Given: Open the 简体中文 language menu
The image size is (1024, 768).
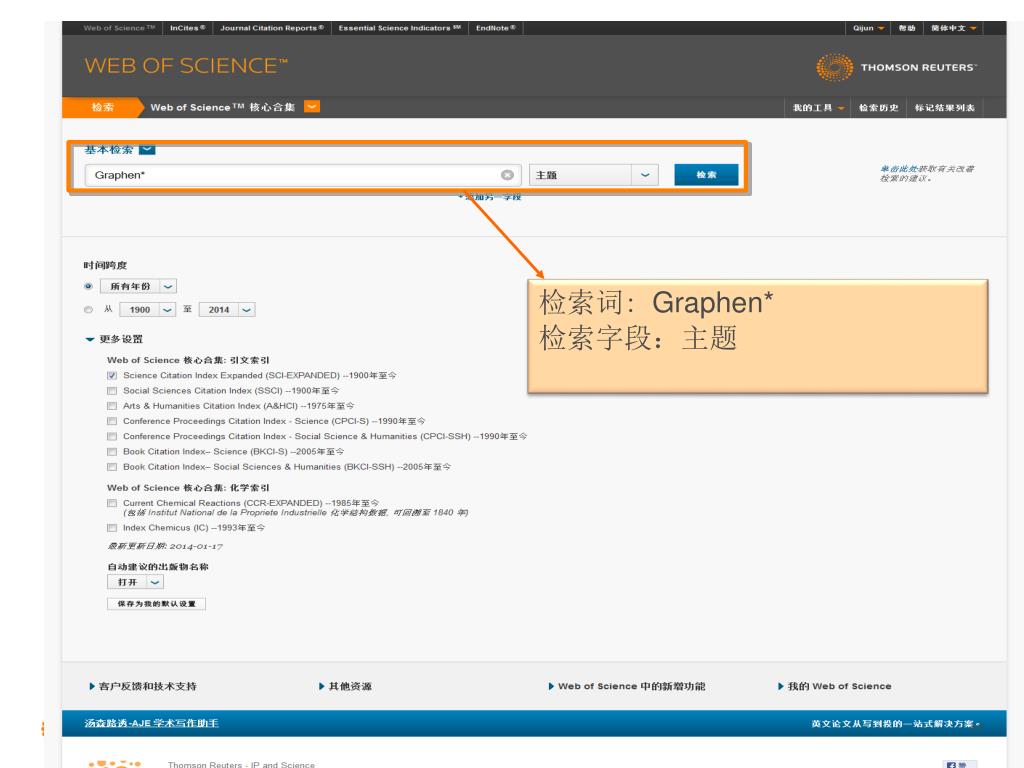Looking at the screenshot, I should point(953,28).
